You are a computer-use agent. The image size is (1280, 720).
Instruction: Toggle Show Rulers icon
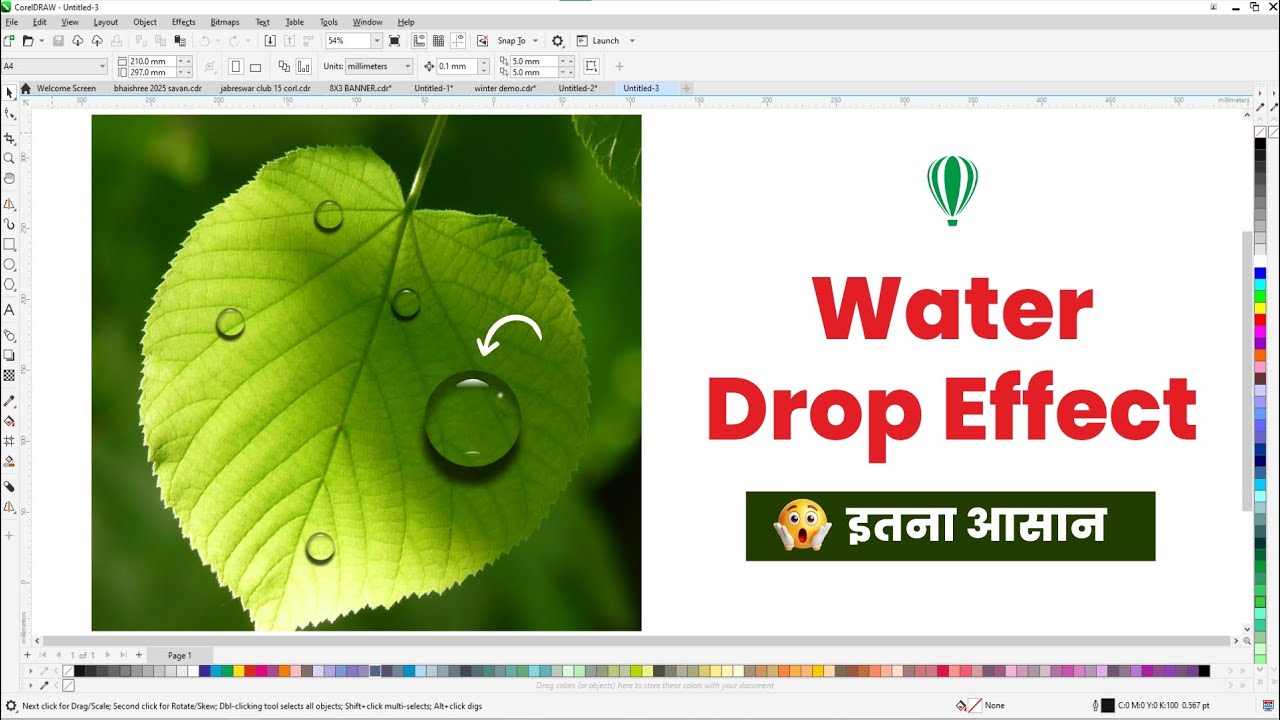[419, 41]
